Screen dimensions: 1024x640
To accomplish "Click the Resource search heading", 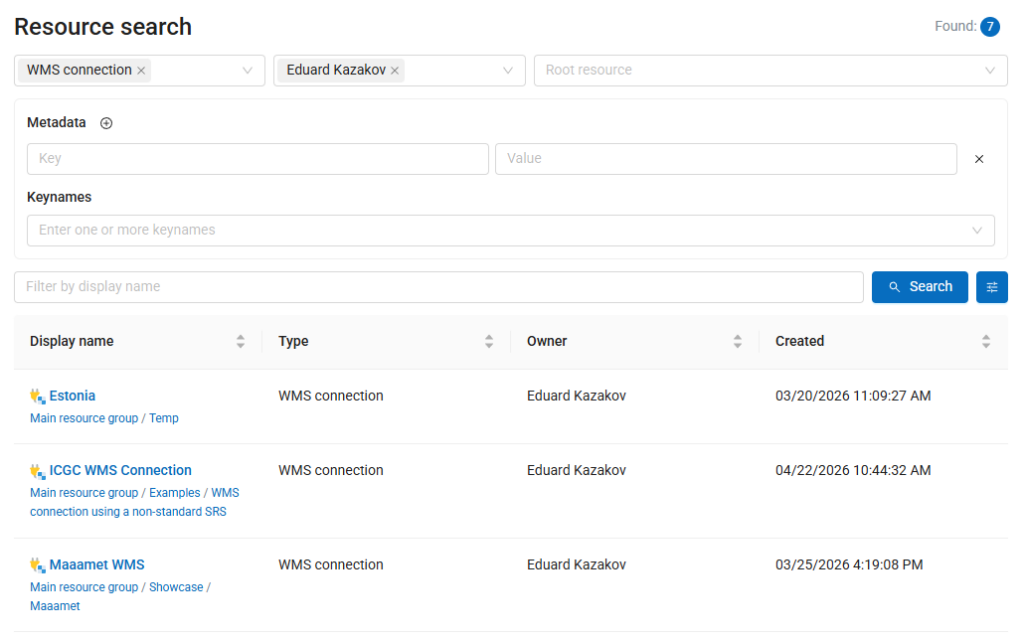I will 103,27.
